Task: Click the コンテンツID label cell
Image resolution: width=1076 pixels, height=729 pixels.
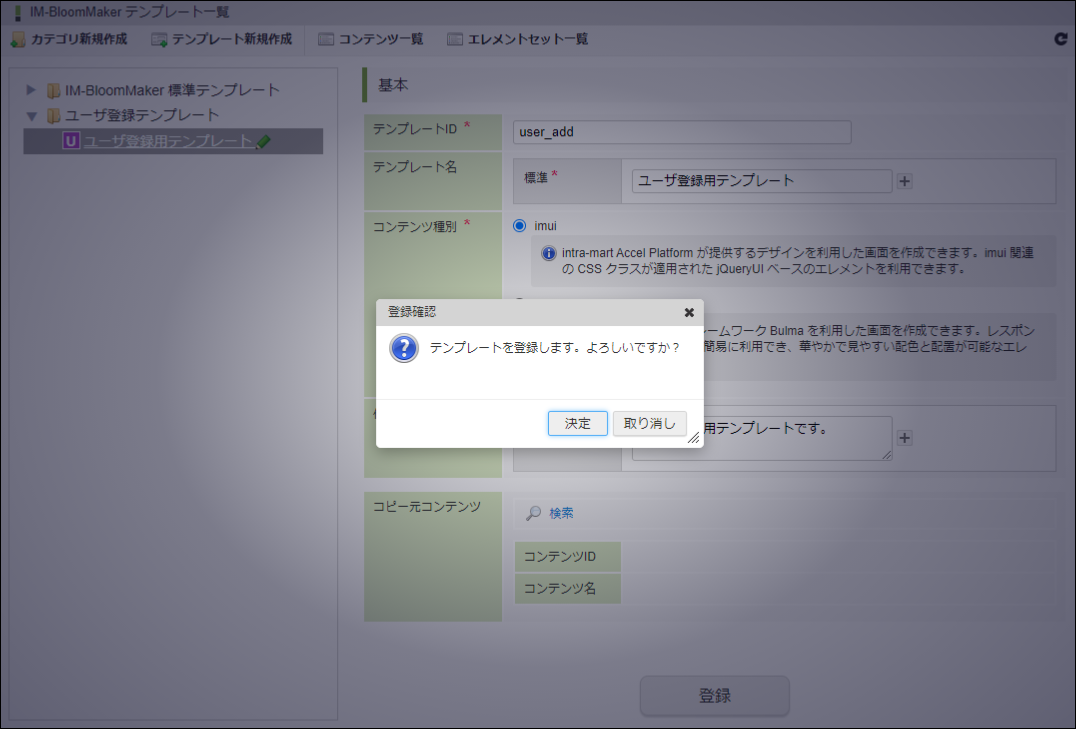Action: point(568,557)
